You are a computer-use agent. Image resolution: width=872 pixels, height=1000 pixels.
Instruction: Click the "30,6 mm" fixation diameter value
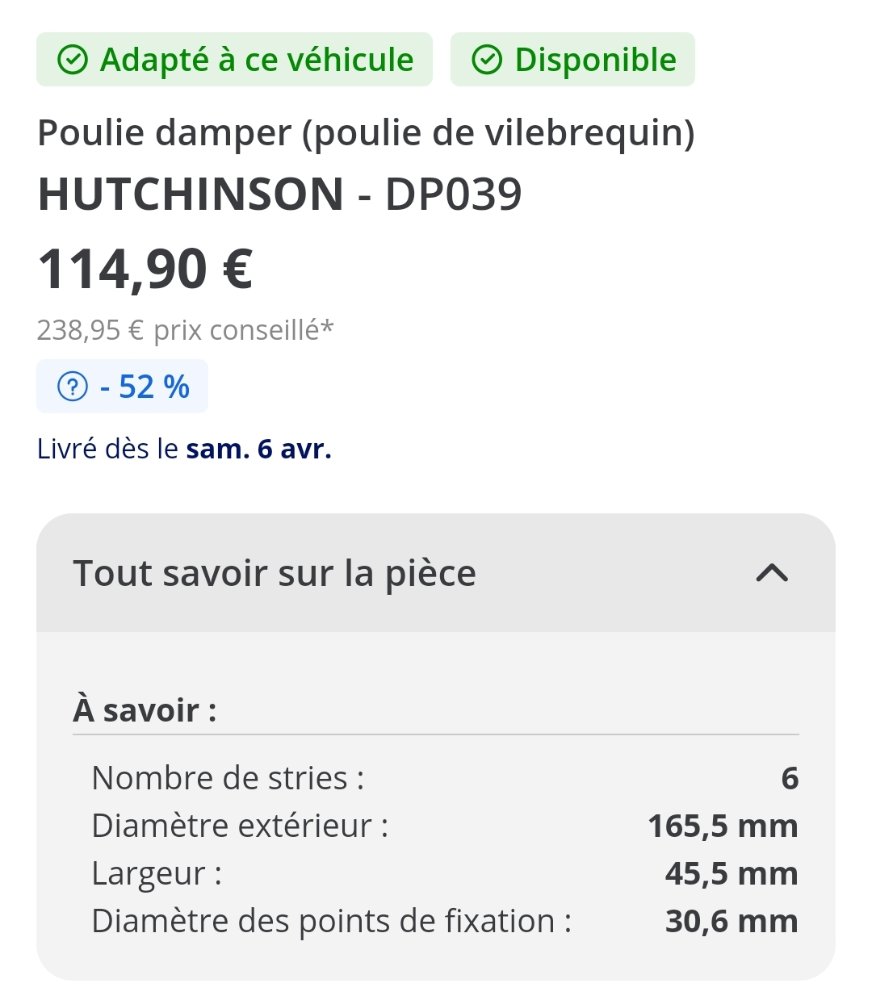click(731, 921)
